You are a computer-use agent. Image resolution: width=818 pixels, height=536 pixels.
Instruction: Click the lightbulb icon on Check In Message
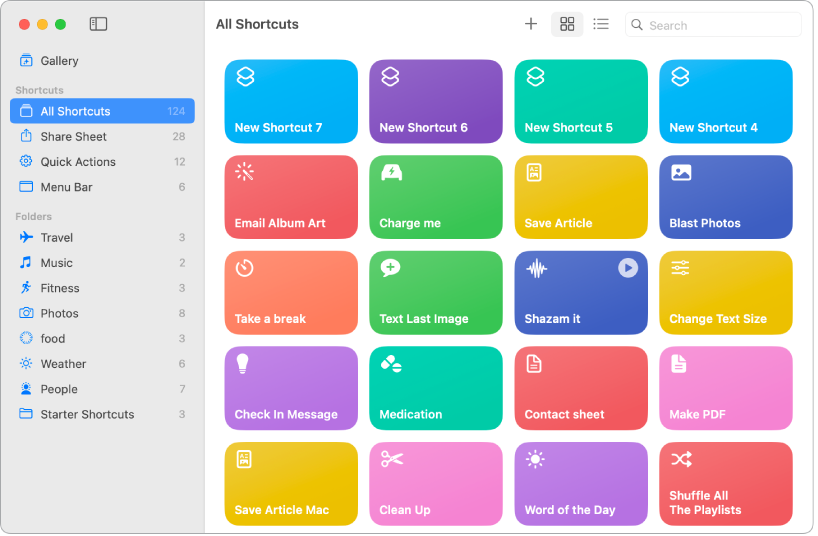coord(245,363)
